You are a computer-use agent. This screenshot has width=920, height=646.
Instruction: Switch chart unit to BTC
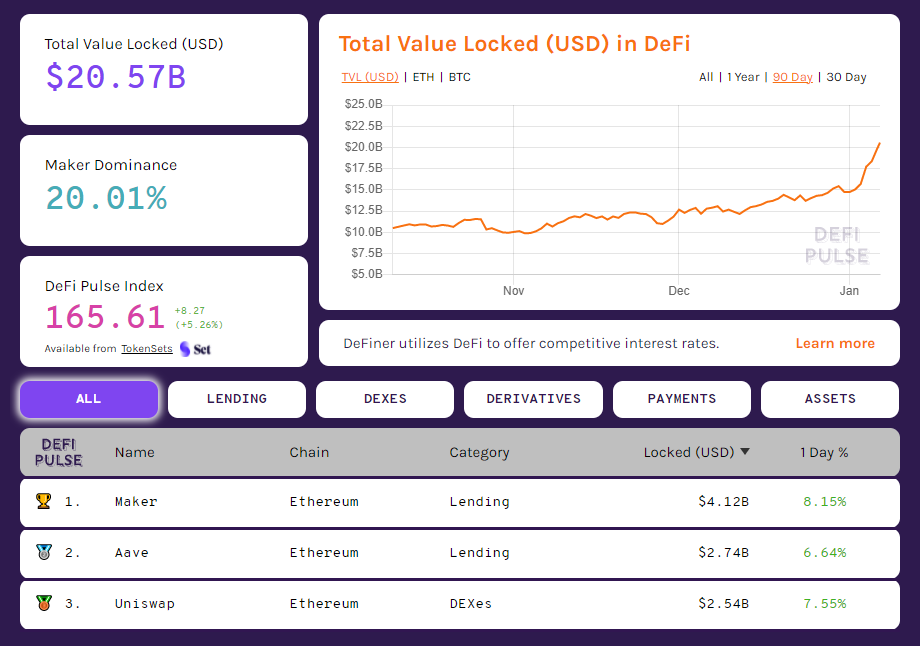click(459, 77)
